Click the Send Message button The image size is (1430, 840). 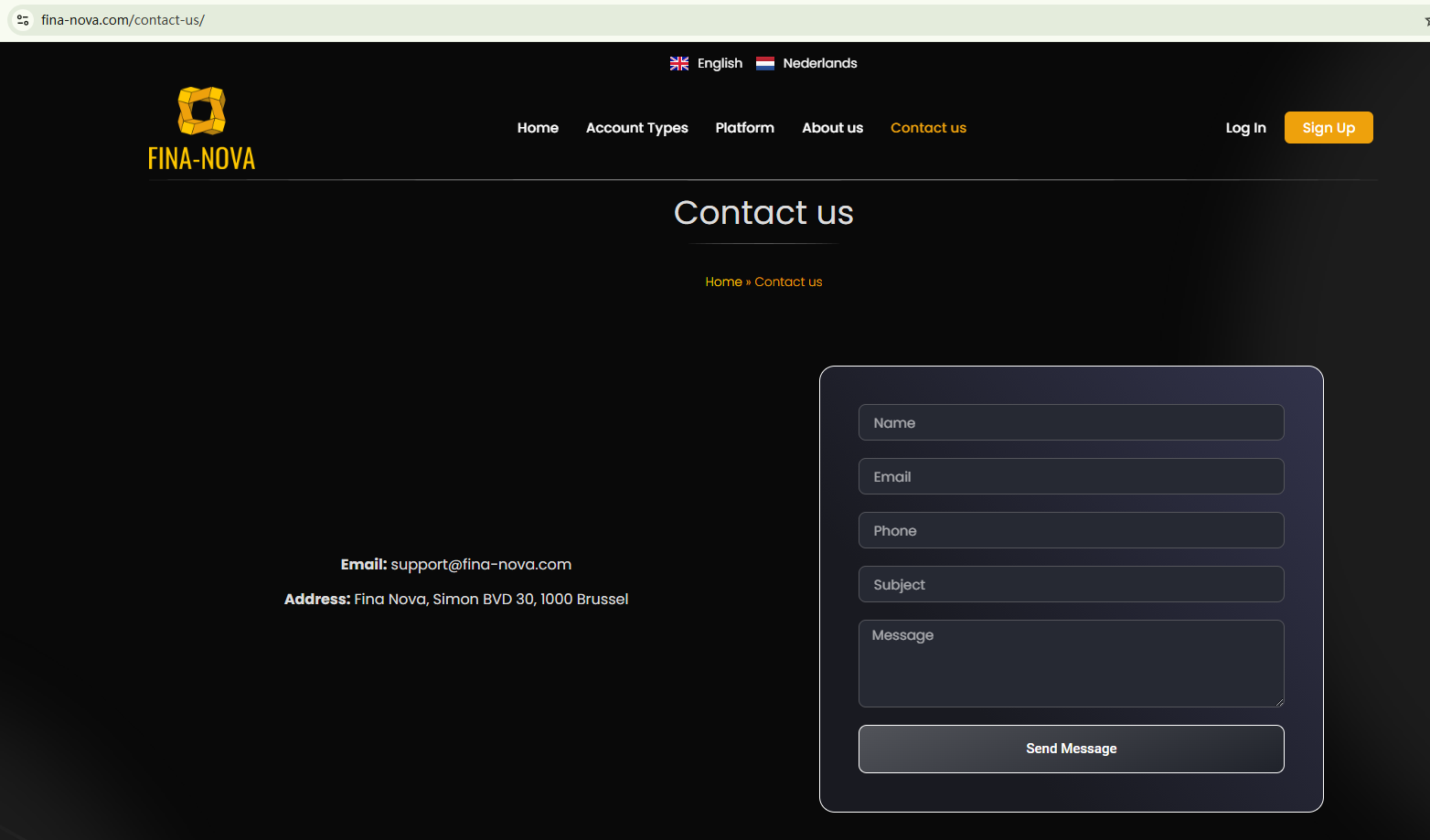[1072, 749]
